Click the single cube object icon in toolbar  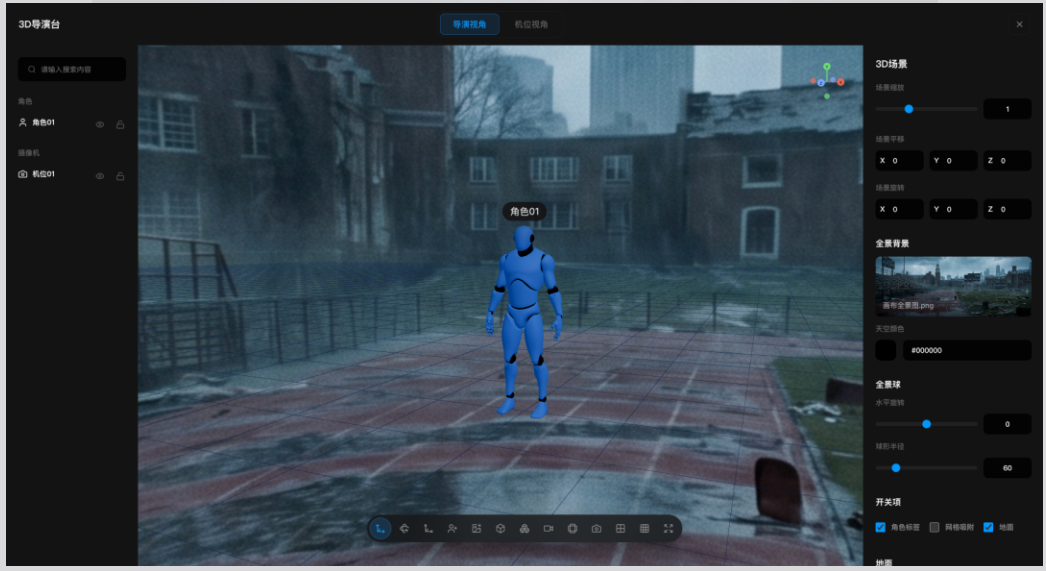500,528
